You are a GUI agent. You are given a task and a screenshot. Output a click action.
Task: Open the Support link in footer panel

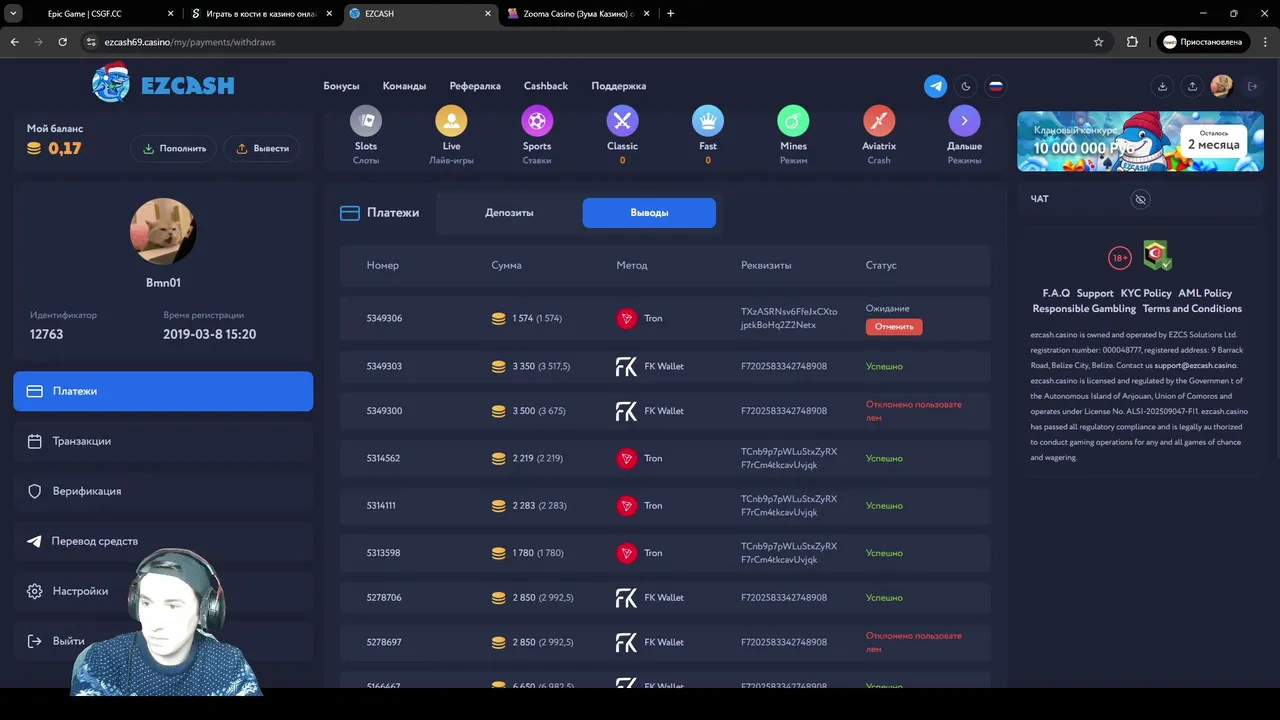[x=1095, y=293]
